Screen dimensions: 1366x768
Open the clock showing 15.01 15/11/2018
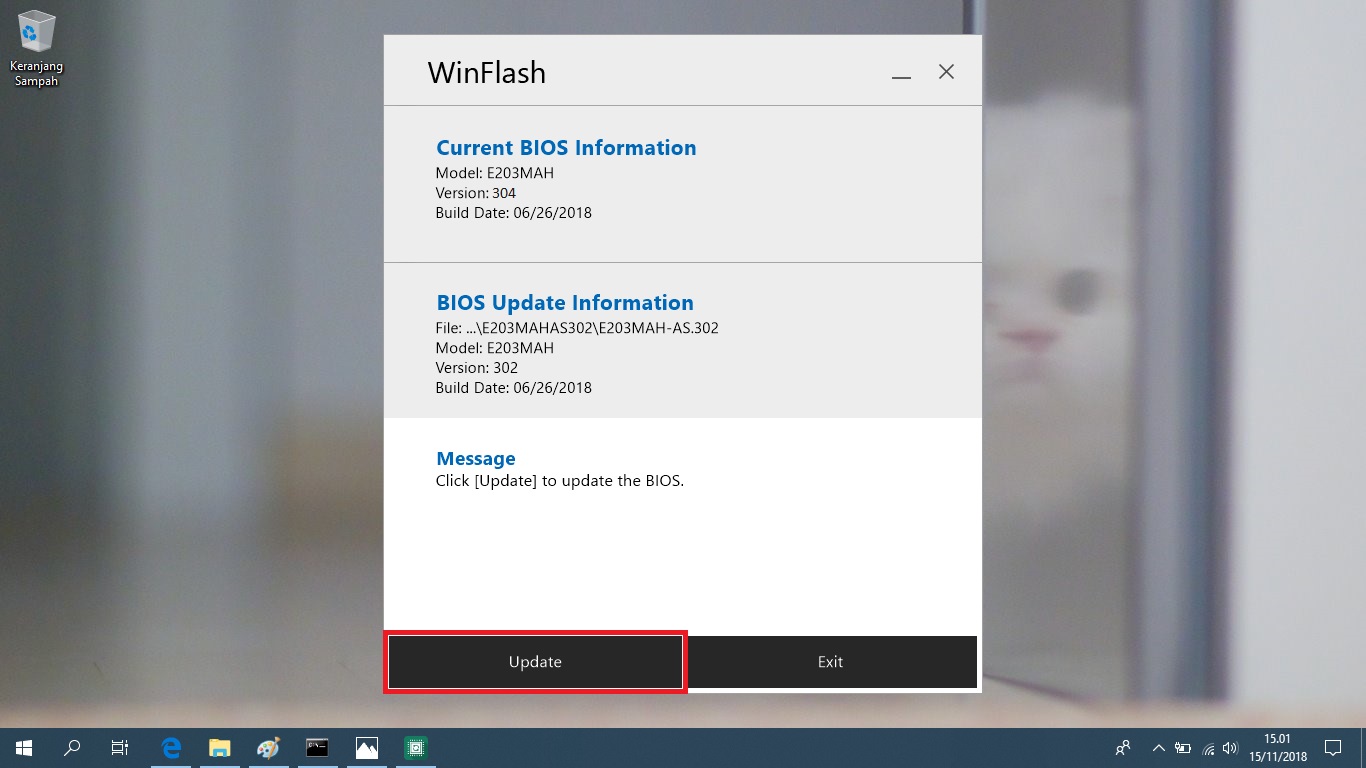1277,747
